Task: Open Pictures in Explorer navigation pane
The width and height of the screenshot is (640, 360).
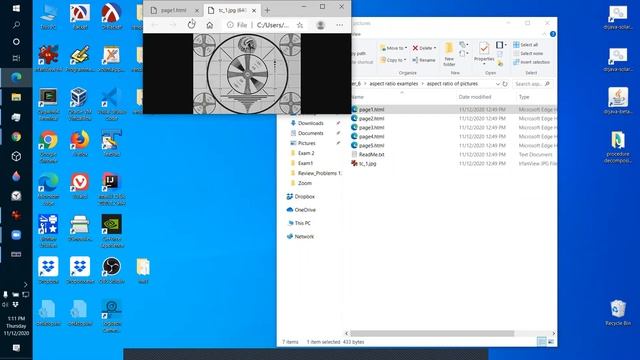Action: click(306, 143)
